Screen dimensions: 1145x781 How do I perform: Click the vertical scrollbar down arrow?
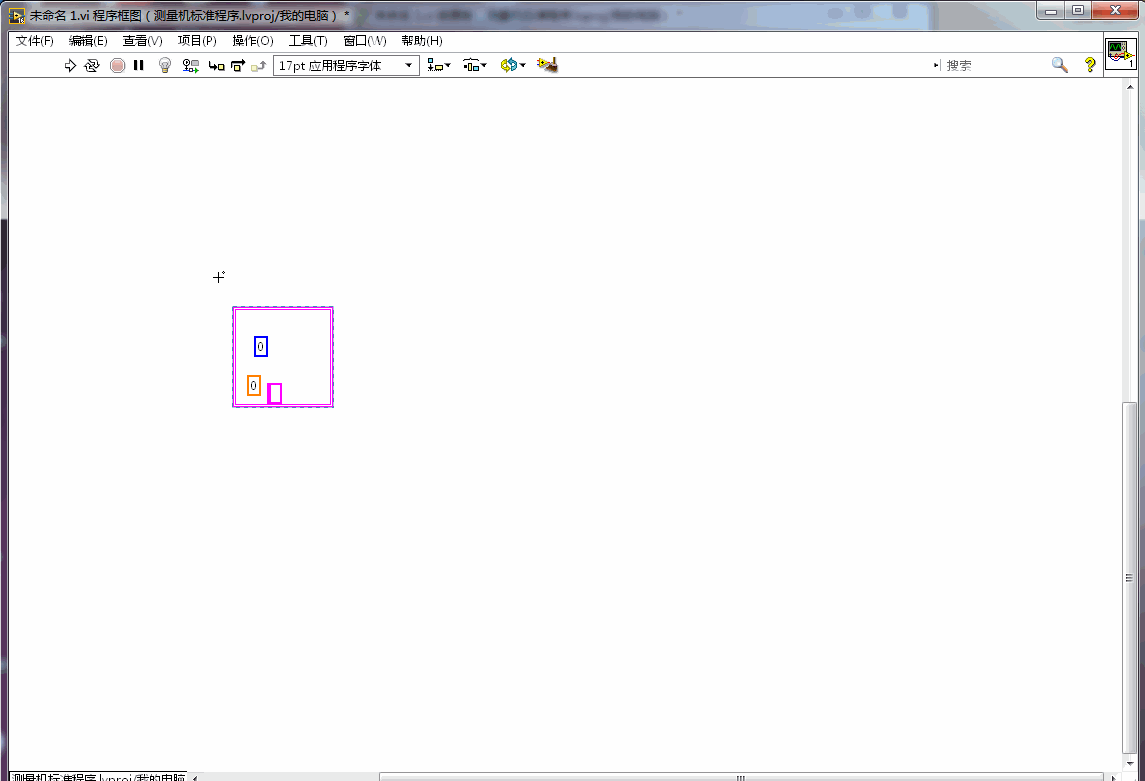1130,763
